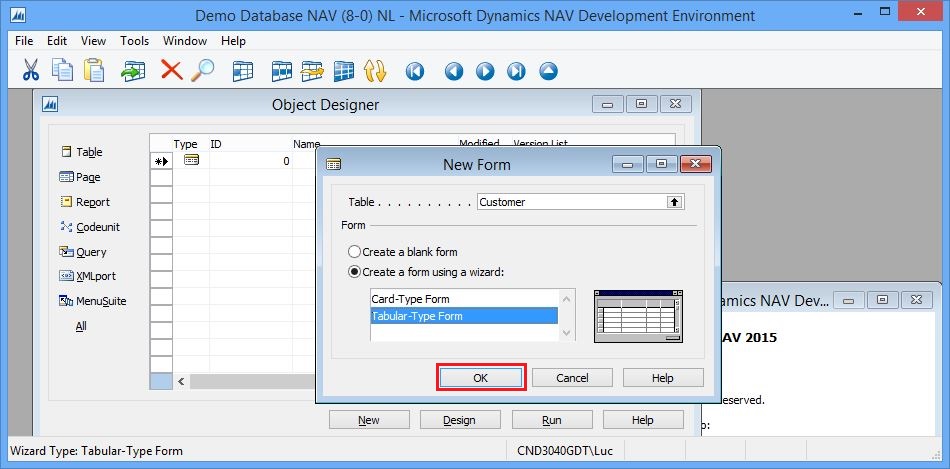Click the new-row asterisk selector

tap(161, 161)
